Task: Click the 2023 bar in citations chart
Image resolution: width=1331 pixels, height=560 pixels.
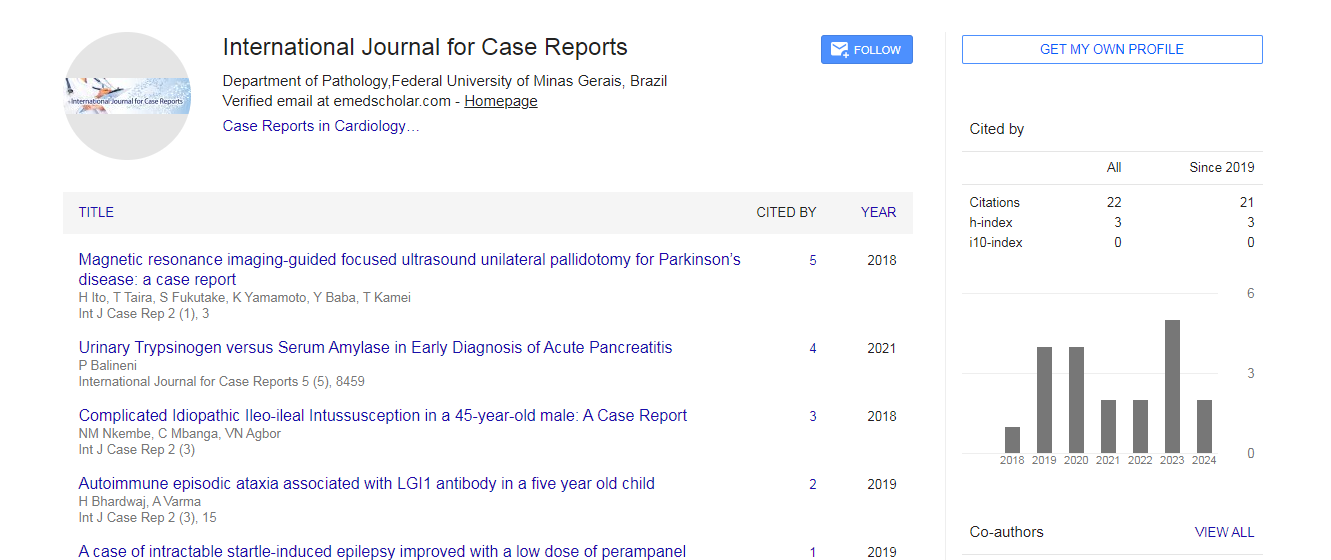Action: (1172, 386)
